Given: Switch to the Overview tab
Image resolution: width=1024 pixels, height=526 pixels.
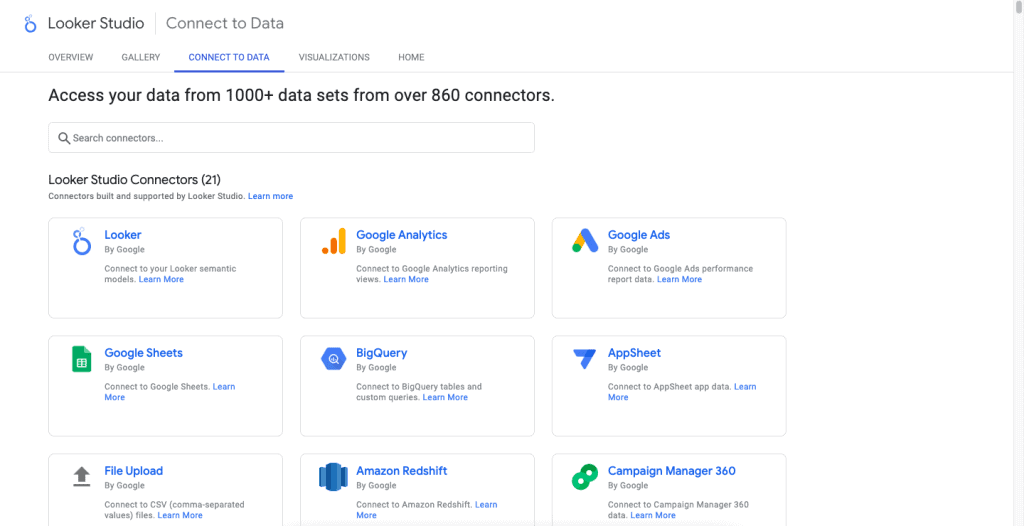Looking at the screenshot, I should (71, 58).
